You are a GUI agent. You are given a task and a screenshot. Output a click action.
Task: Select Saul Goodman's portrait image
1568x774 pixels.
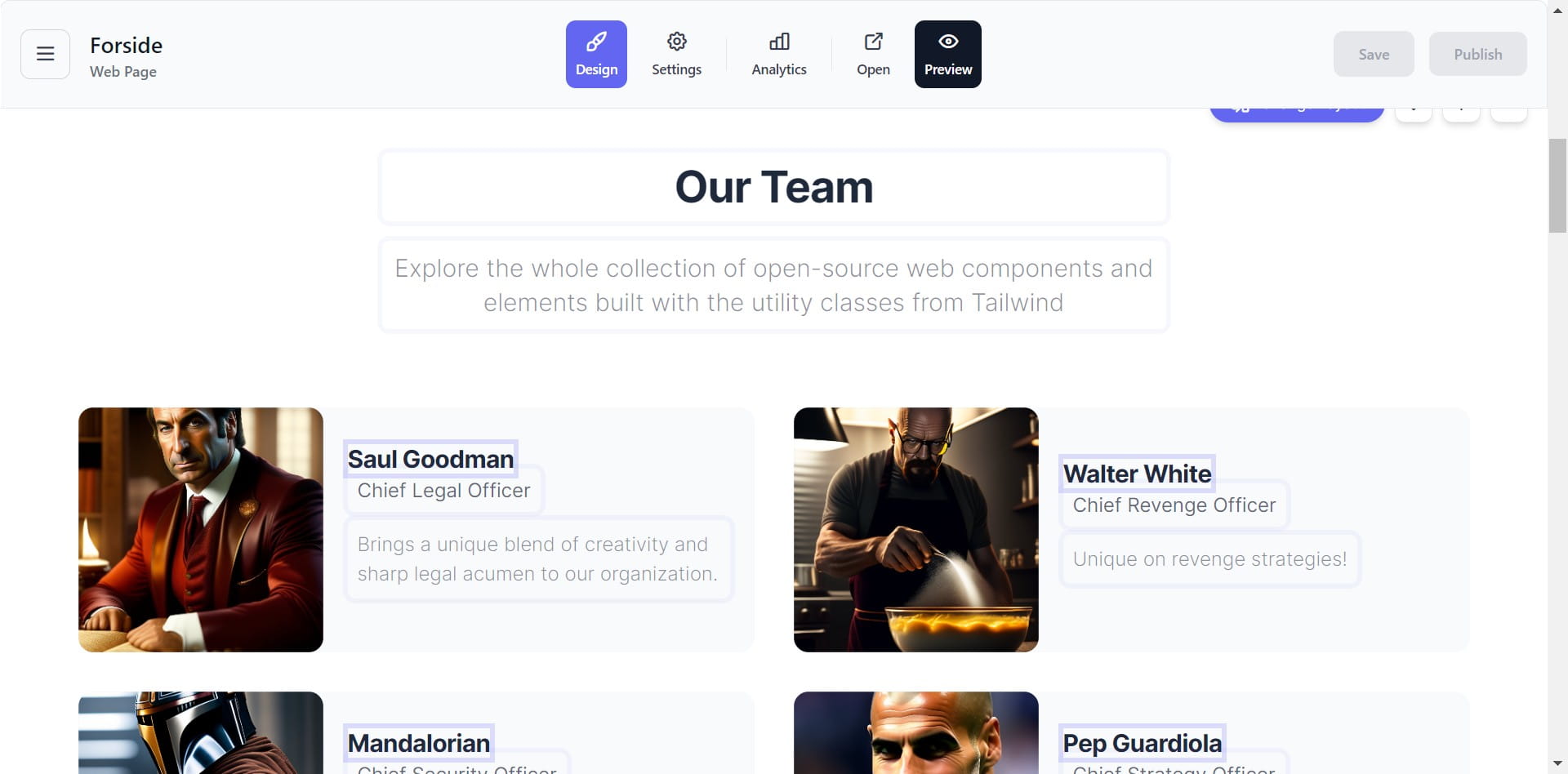coord(201,530)
